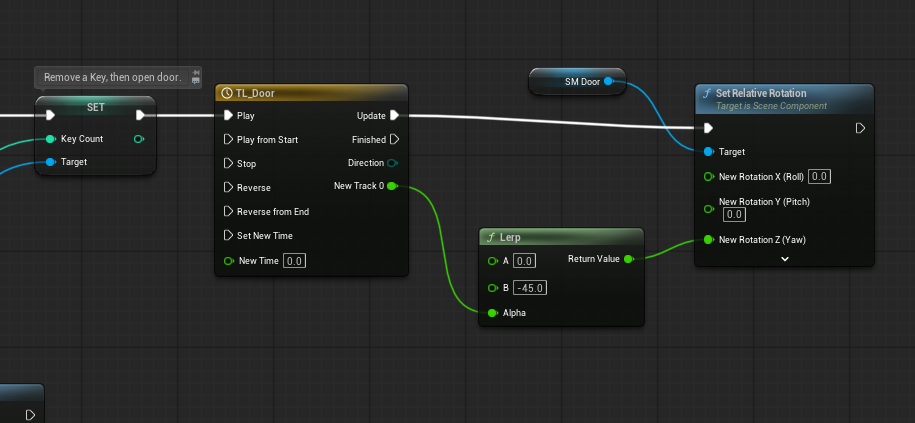Screen dimensions: 915x423
Task: Click the Lerp B input pin
Action: click(493, 288)
